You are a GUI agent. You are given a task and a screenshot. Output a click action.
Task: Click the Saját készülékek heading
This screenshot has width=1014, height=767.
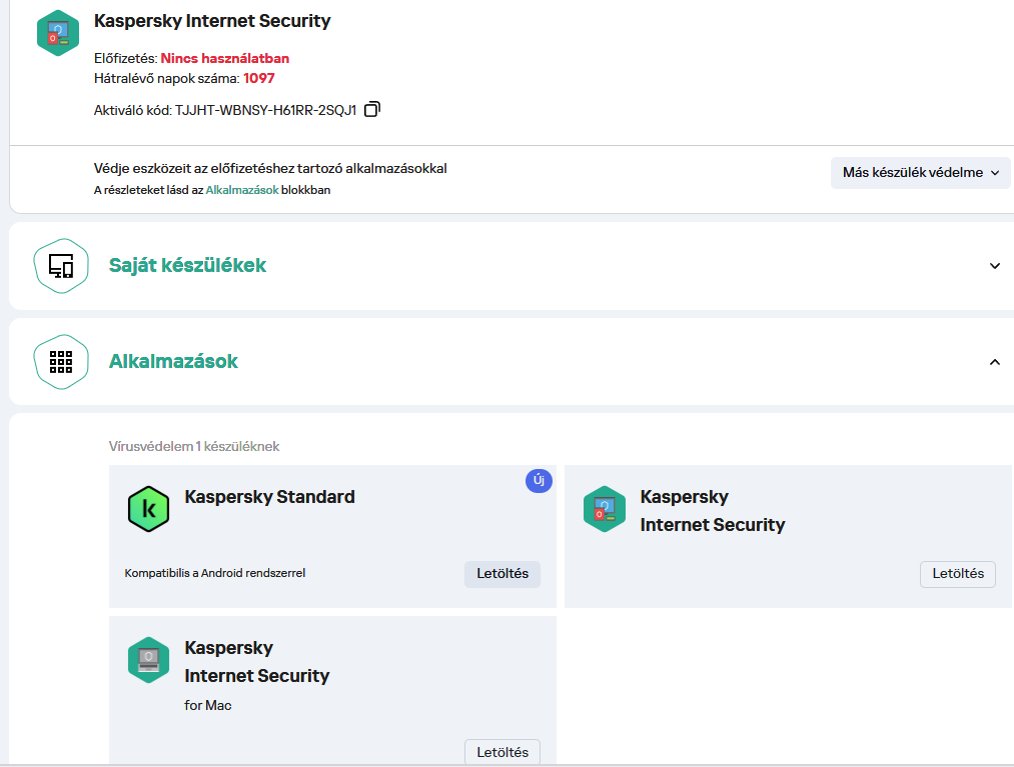click(188, 265)
